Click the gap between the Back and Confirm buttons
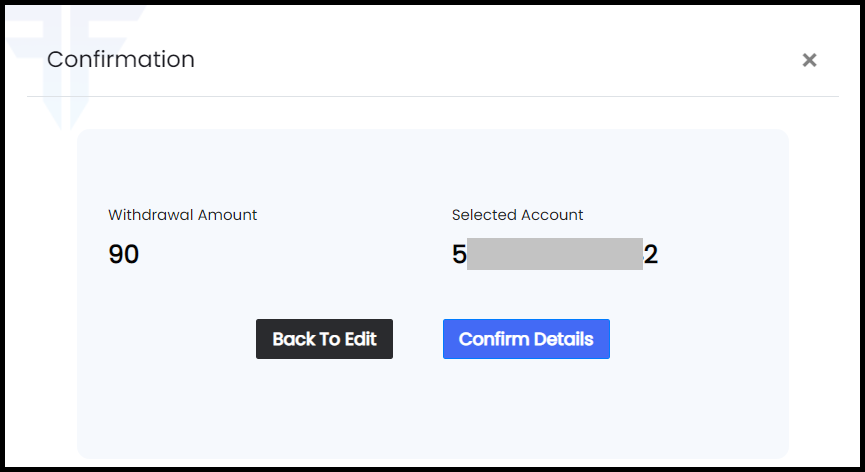 point(418,339)
